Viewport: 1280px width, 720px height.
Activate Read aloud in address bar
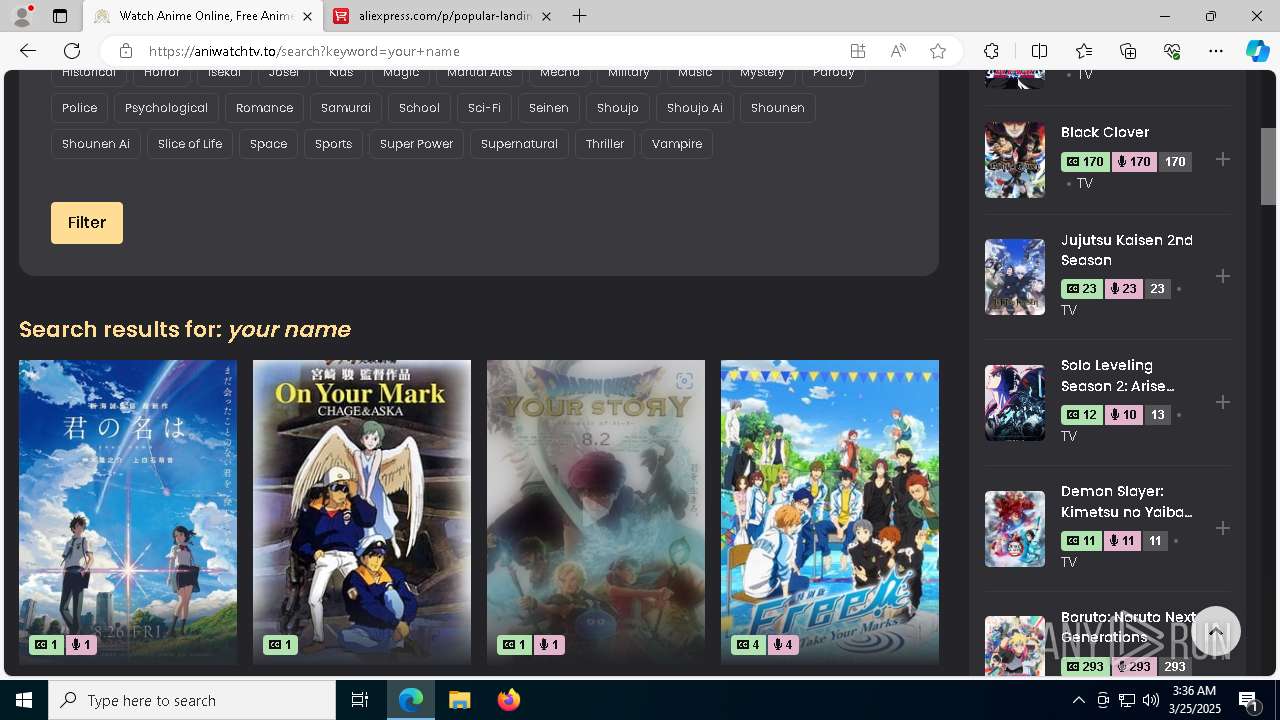pyautogui.click(x=898, y=51)
